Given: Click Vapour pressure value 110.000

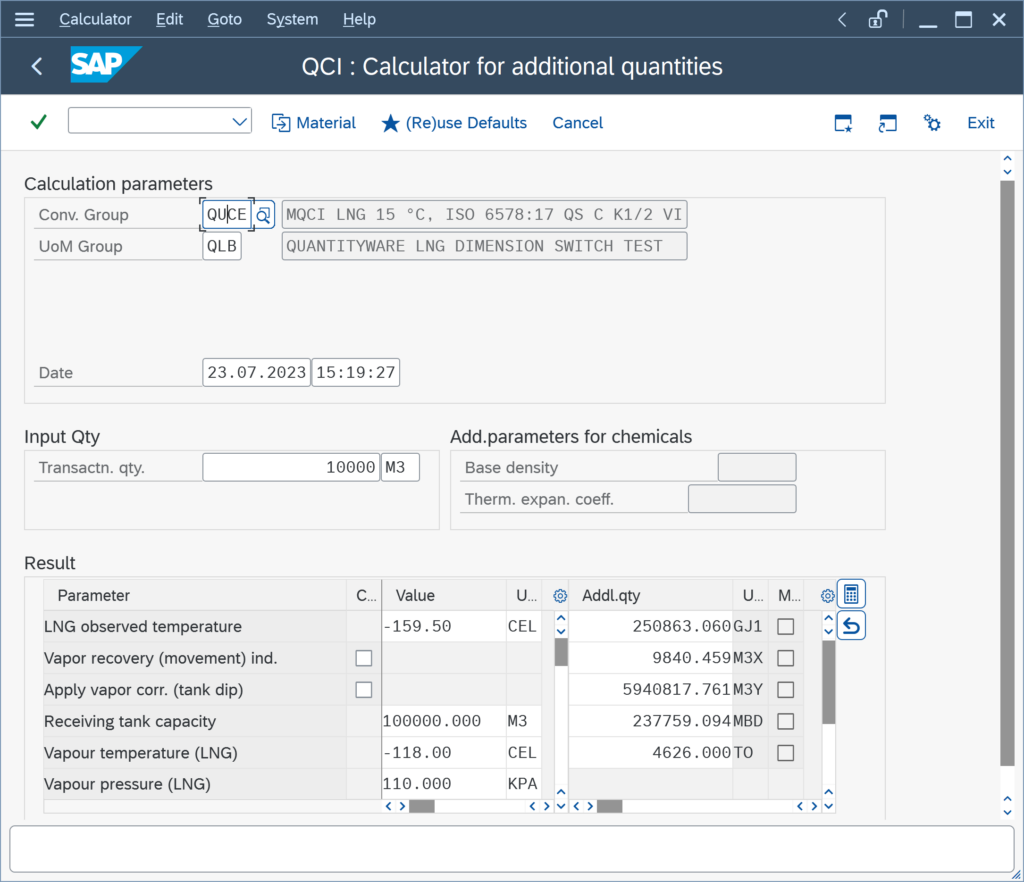Looking at the screenshot, I should (x=443, y=784).
